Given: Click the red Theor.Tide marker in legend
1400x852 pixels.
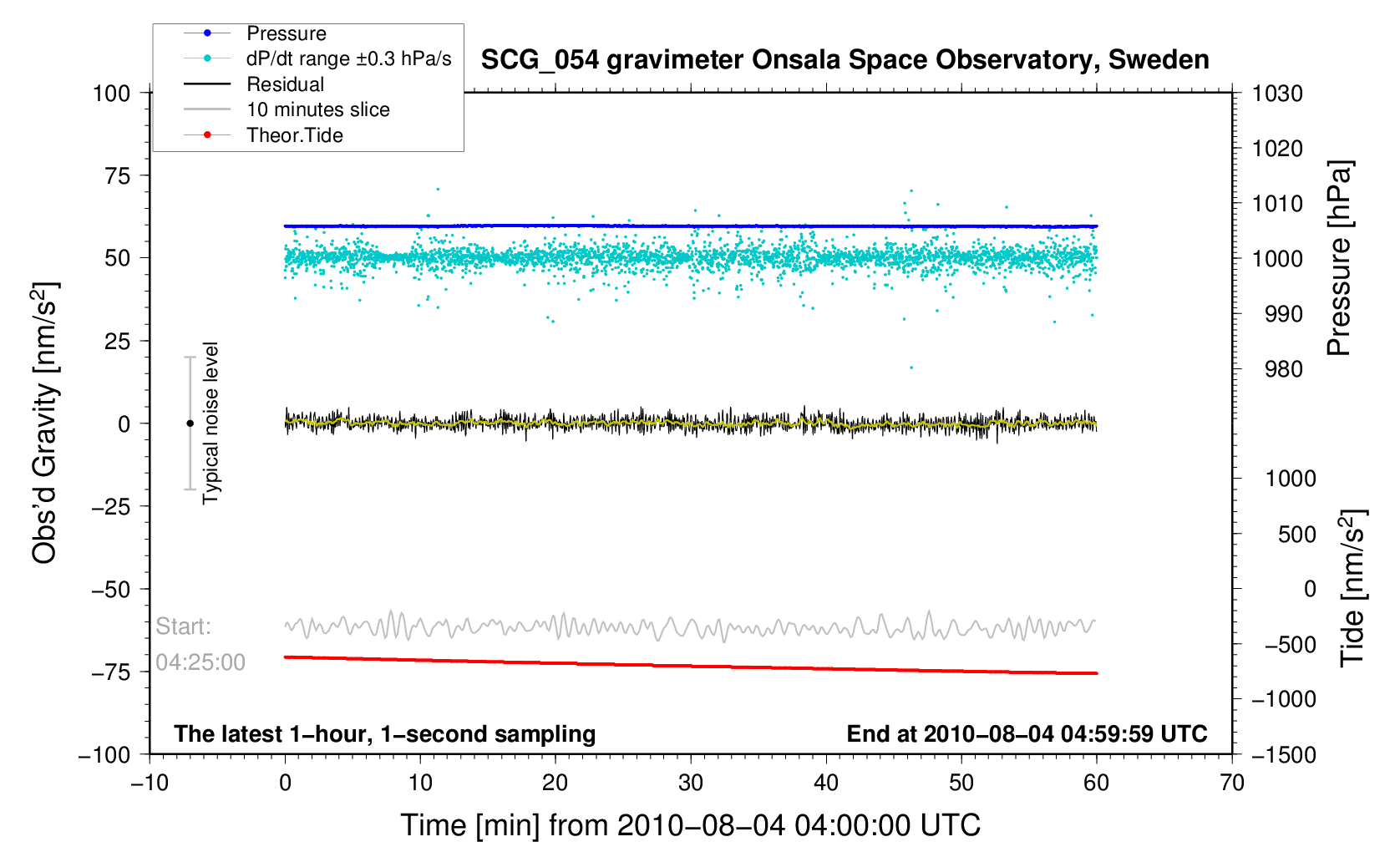Looking at the screenshot, I should pos(207,135).
